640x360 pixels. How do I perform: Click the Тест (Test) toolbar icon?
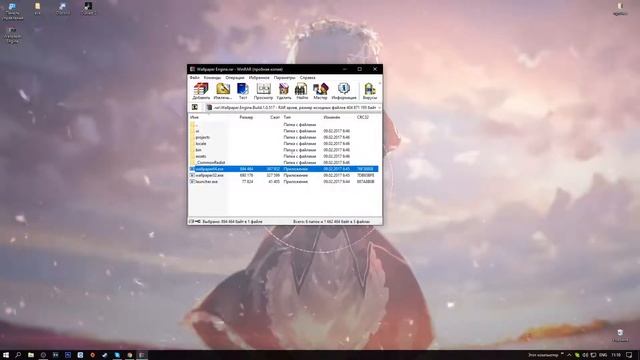coord(243,91)
